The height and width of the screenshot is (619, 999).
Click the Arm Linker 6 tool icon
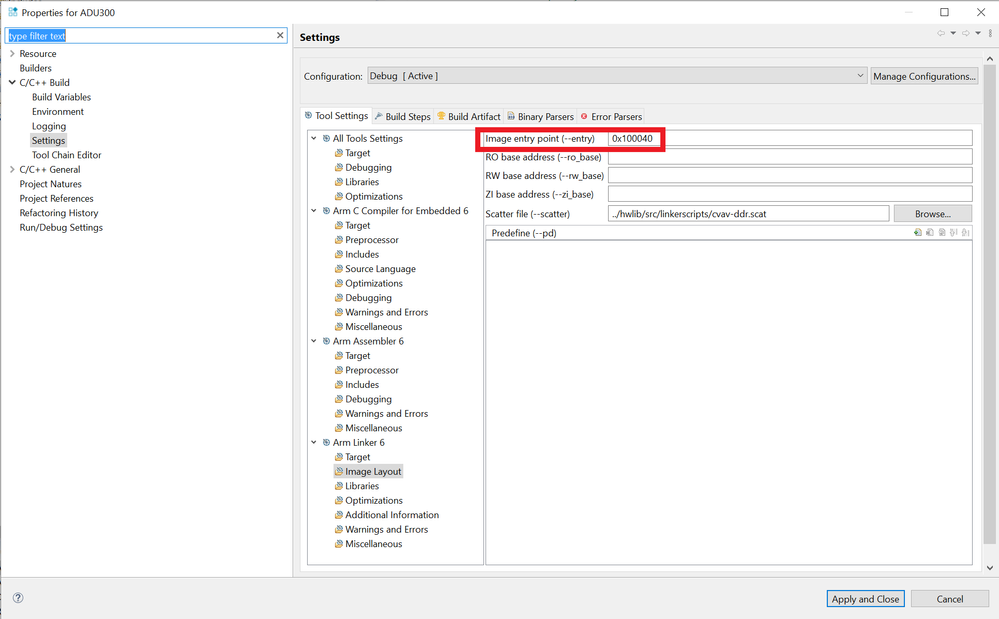tap(326, 443)
